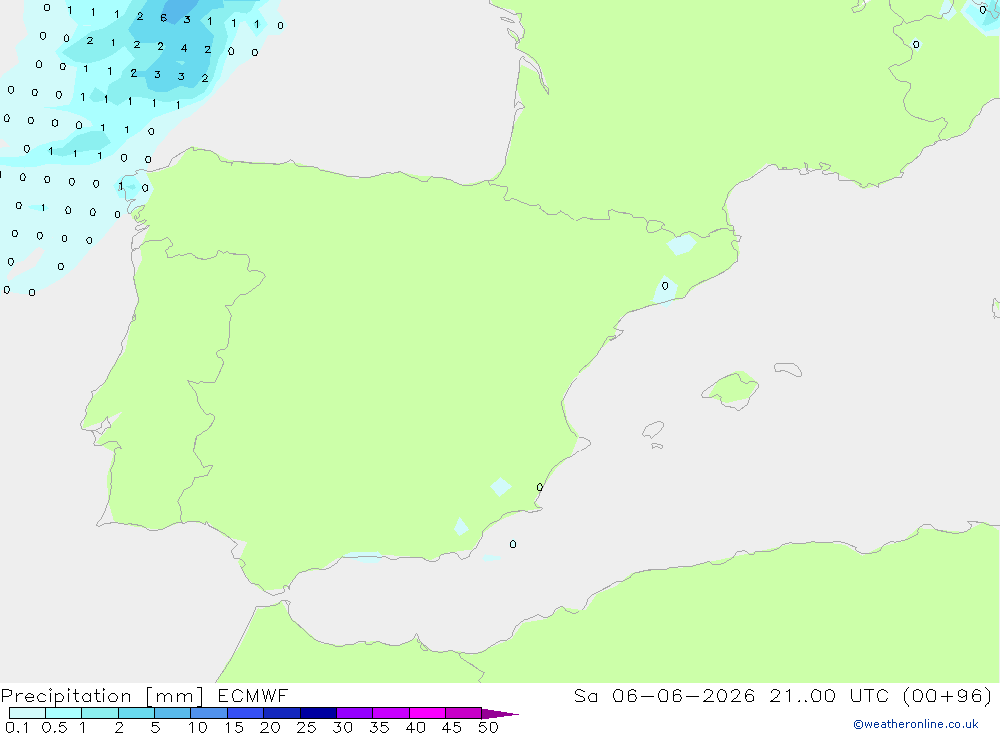Click the 45–50 mm legend color box
The image size is (1000, 733).
pos(463,713)
